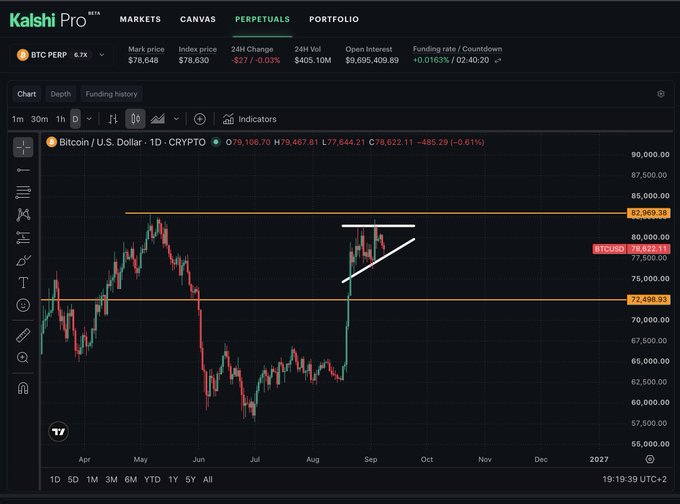Viewport: 680px width, 504px height.
Task: Click the Index price $78,630 value
Action: click(193, 60)
